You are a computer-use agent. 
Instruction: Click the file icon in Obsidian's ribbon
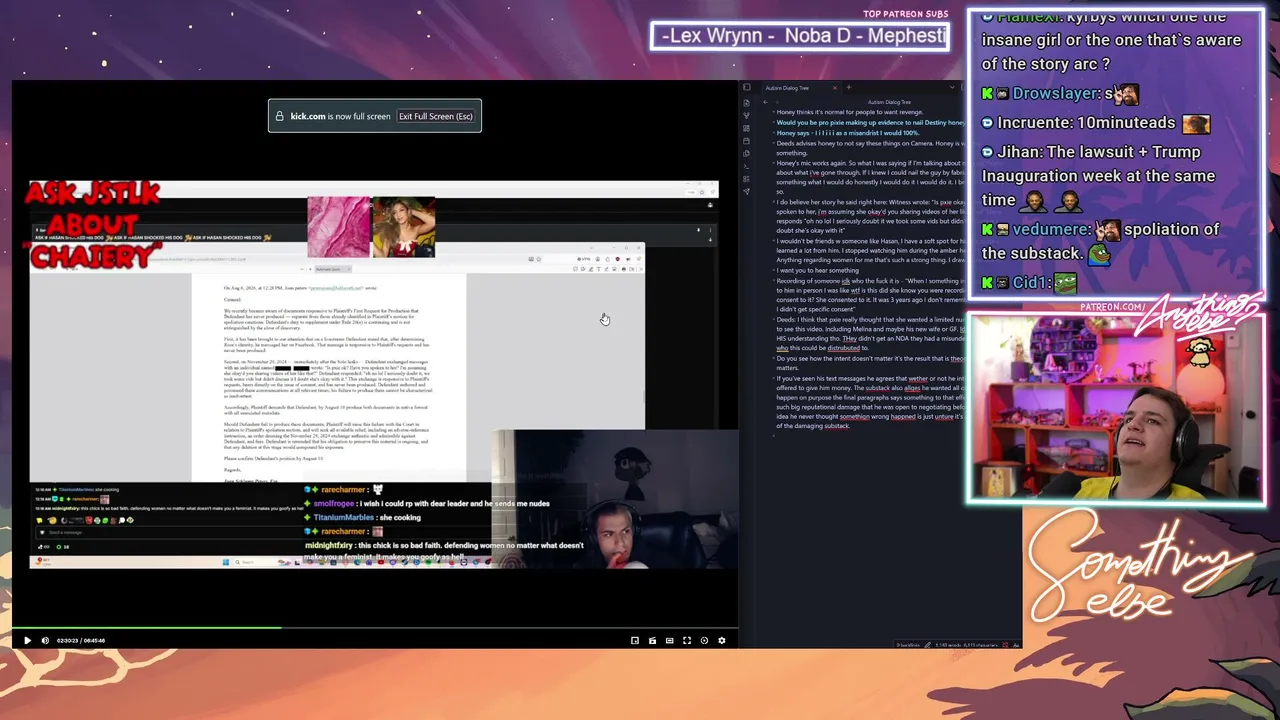746,102
